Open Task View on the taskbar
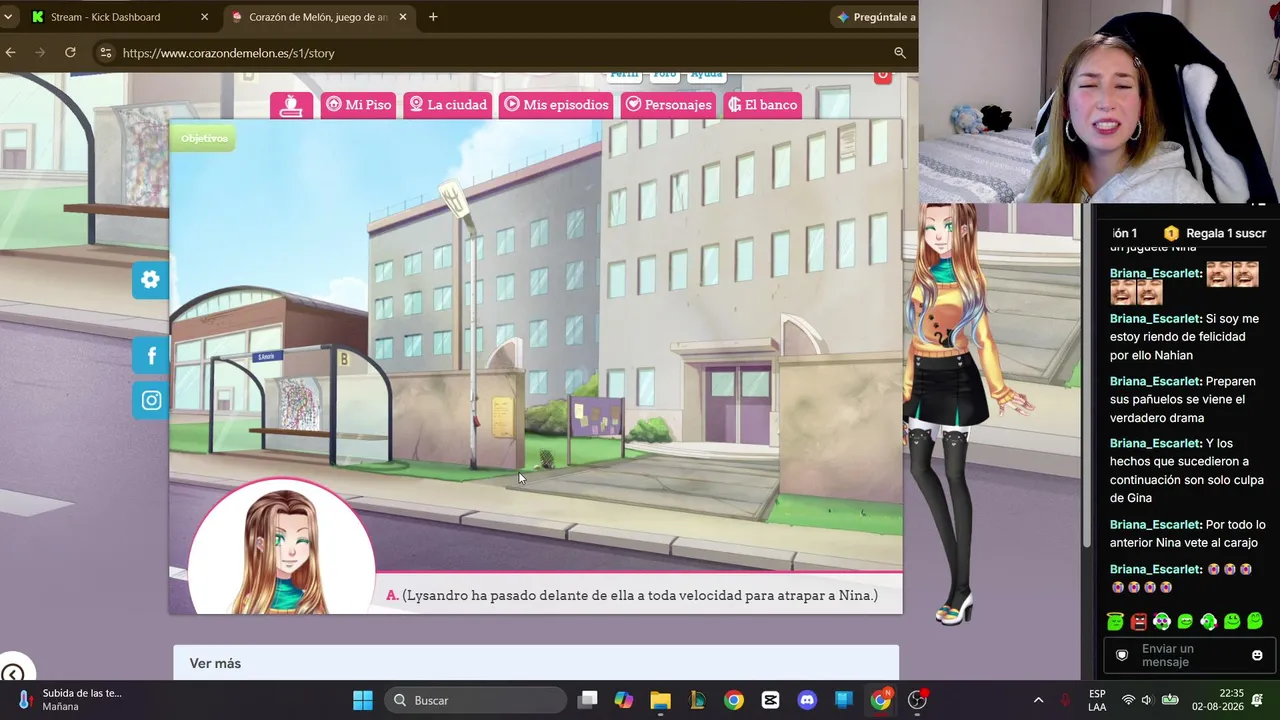Viewport: 1280px width, 720px height. pyautogui.click(x=587, y=700)
